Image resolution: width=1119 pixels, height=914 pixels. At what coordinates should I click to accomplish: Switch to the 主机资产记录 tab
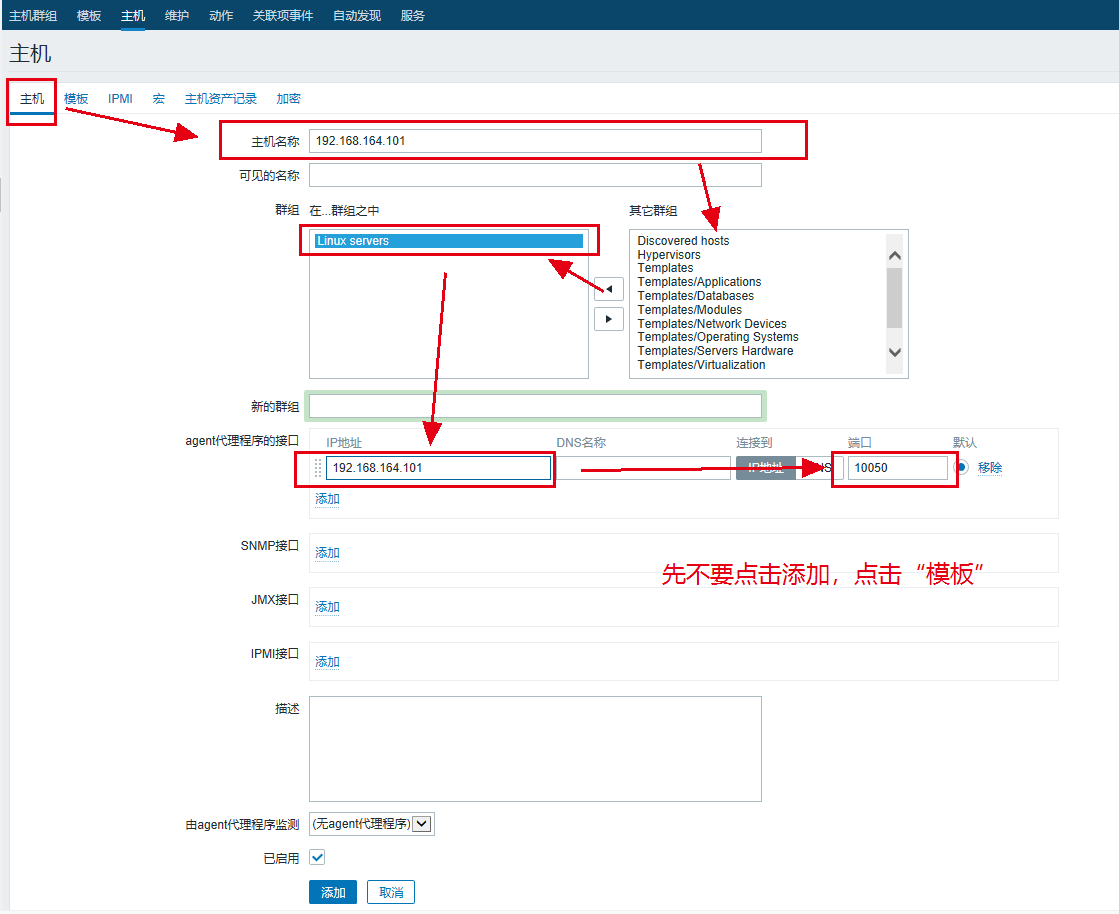(221, 98)
